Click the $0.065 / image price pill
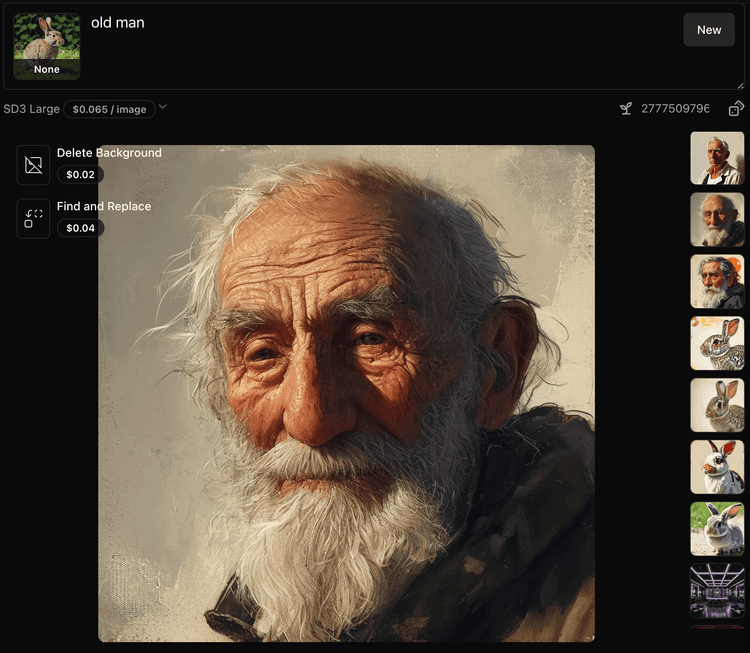The width and height of the screenshot is (750, 653). click(109, 109)
